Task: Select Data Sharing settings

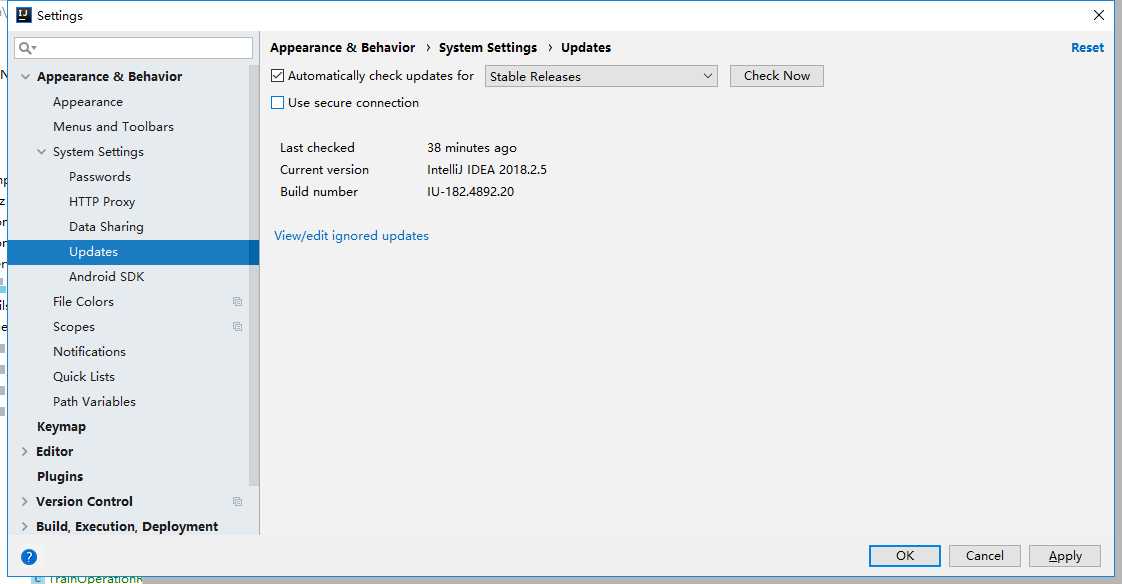Action: [x=106, y=227]
